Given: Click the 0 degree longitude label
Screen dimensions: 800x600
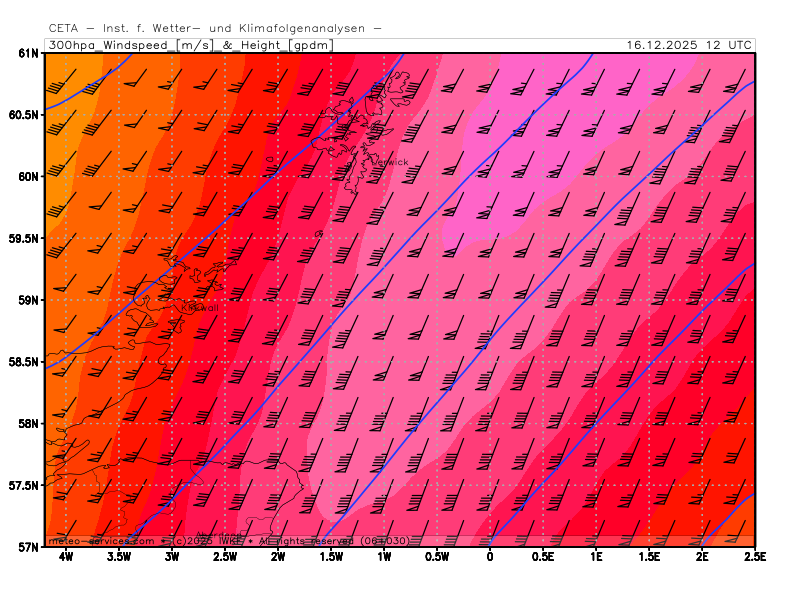Looking at the screenshot, I should (x=490, y=557).
